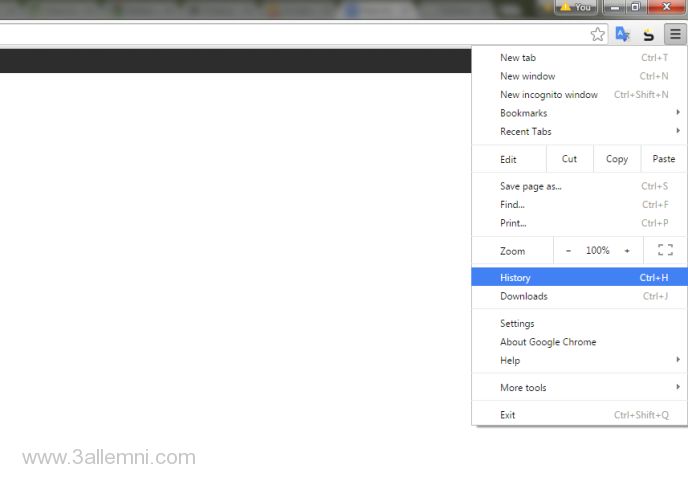The width and height of the screenshot is (688, 477).
Task: Decrease zoom with the minus button
Action: pyautogui.click(x=568, y=251)
